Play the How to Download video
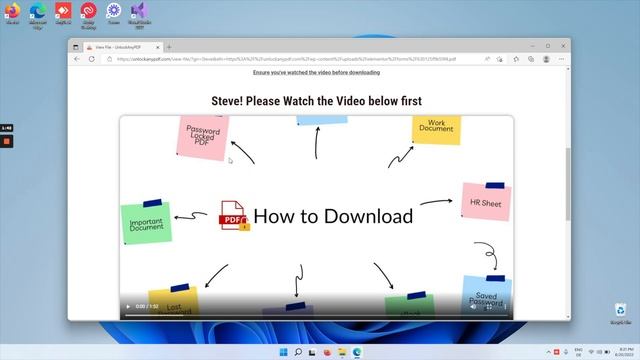The image size is (640, 360). click(x=128, y=306)
